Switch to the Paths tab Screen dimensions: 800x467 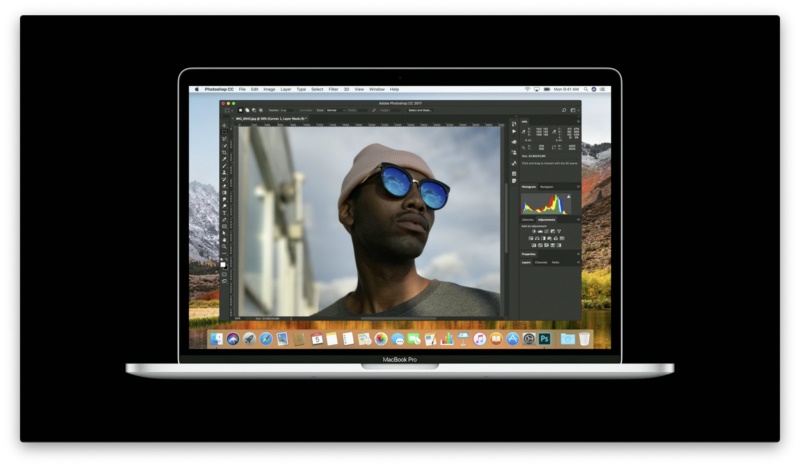point(555,262)
